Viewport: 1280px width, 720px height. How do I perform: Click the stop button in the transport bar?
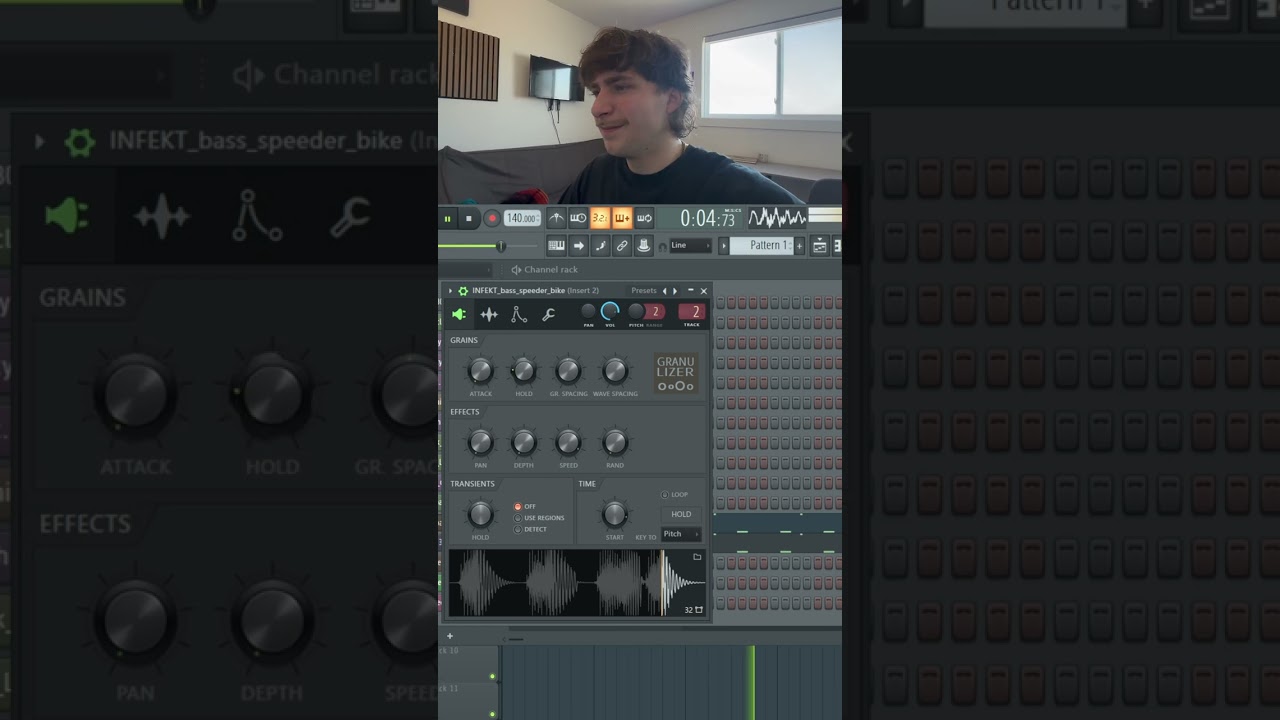[x=469, y=218]
